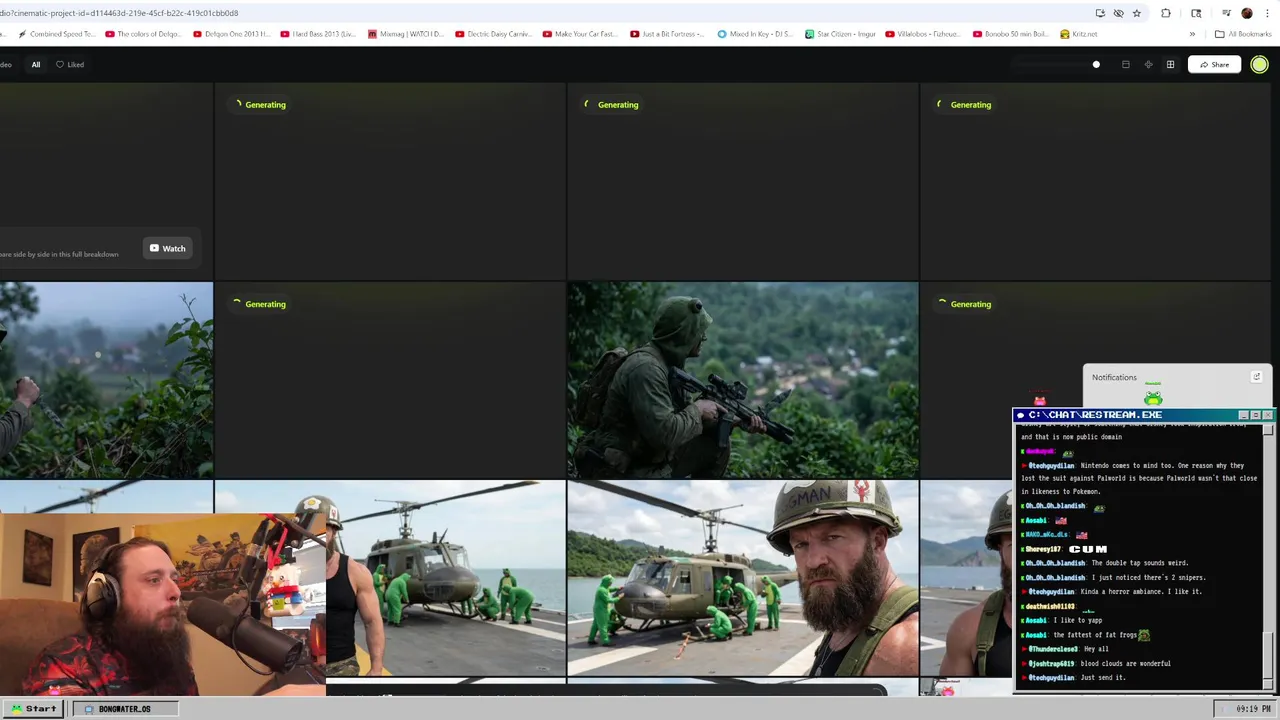The width and height of the screenshot is (1280, 720).
Task: Click username deathwish01103 in chat
Action: [1050, 606]
